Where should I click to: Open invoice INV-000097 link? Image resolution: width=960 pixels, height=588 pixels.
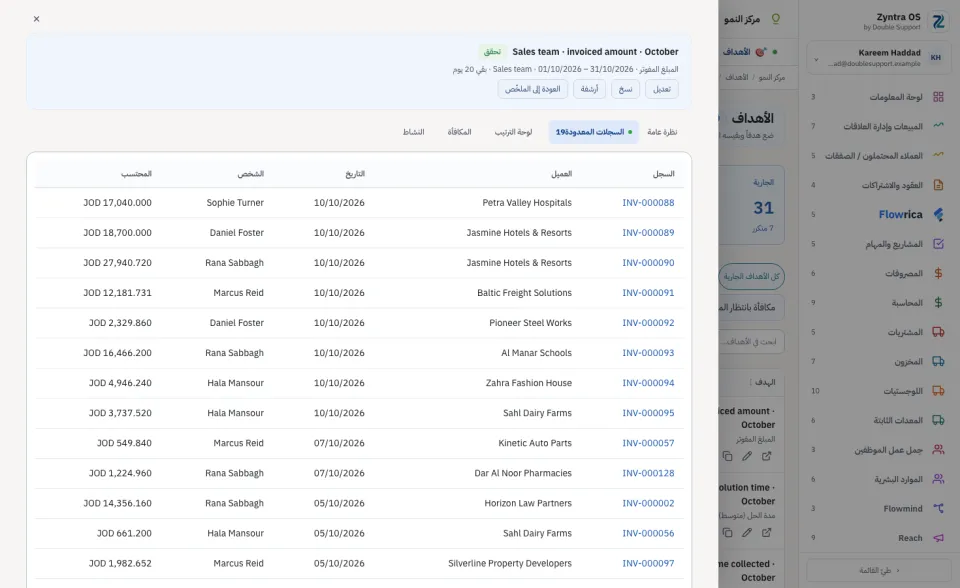click(648, 563)
